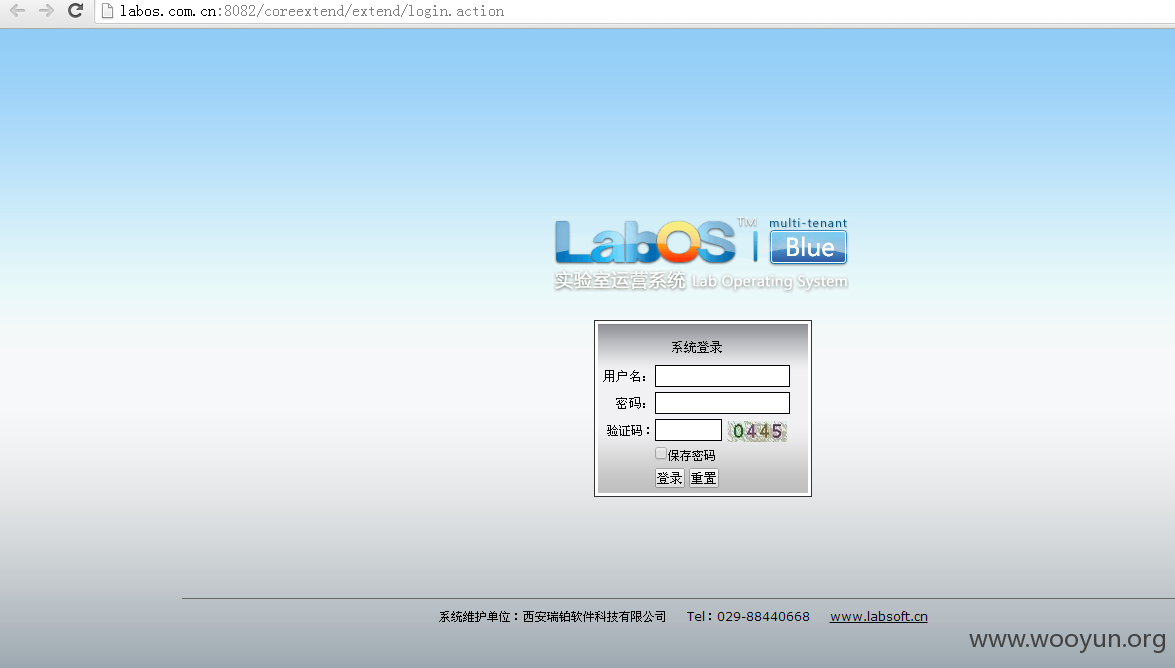The width and height of the screenshot is (1175, 668).
Task: Click the 系统登录 heading text
Action: click(x=697, y=347)
